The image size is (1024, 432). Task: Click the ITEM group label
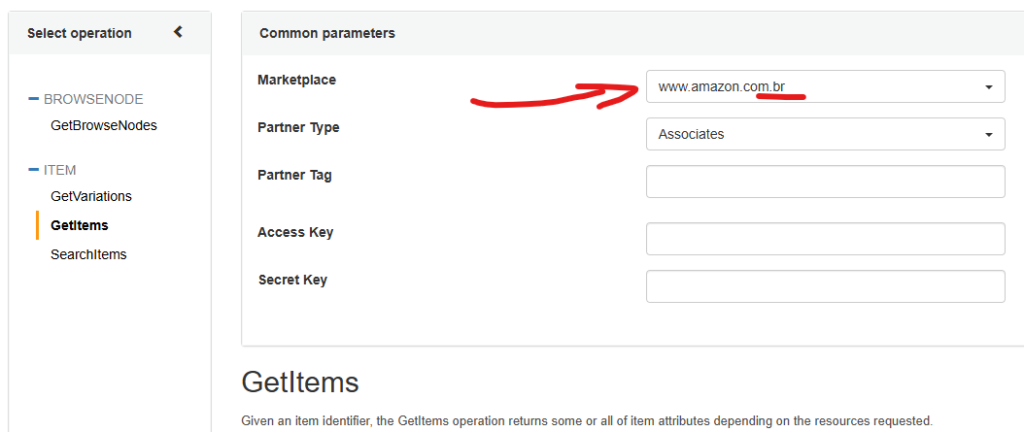tap(60, 170)
